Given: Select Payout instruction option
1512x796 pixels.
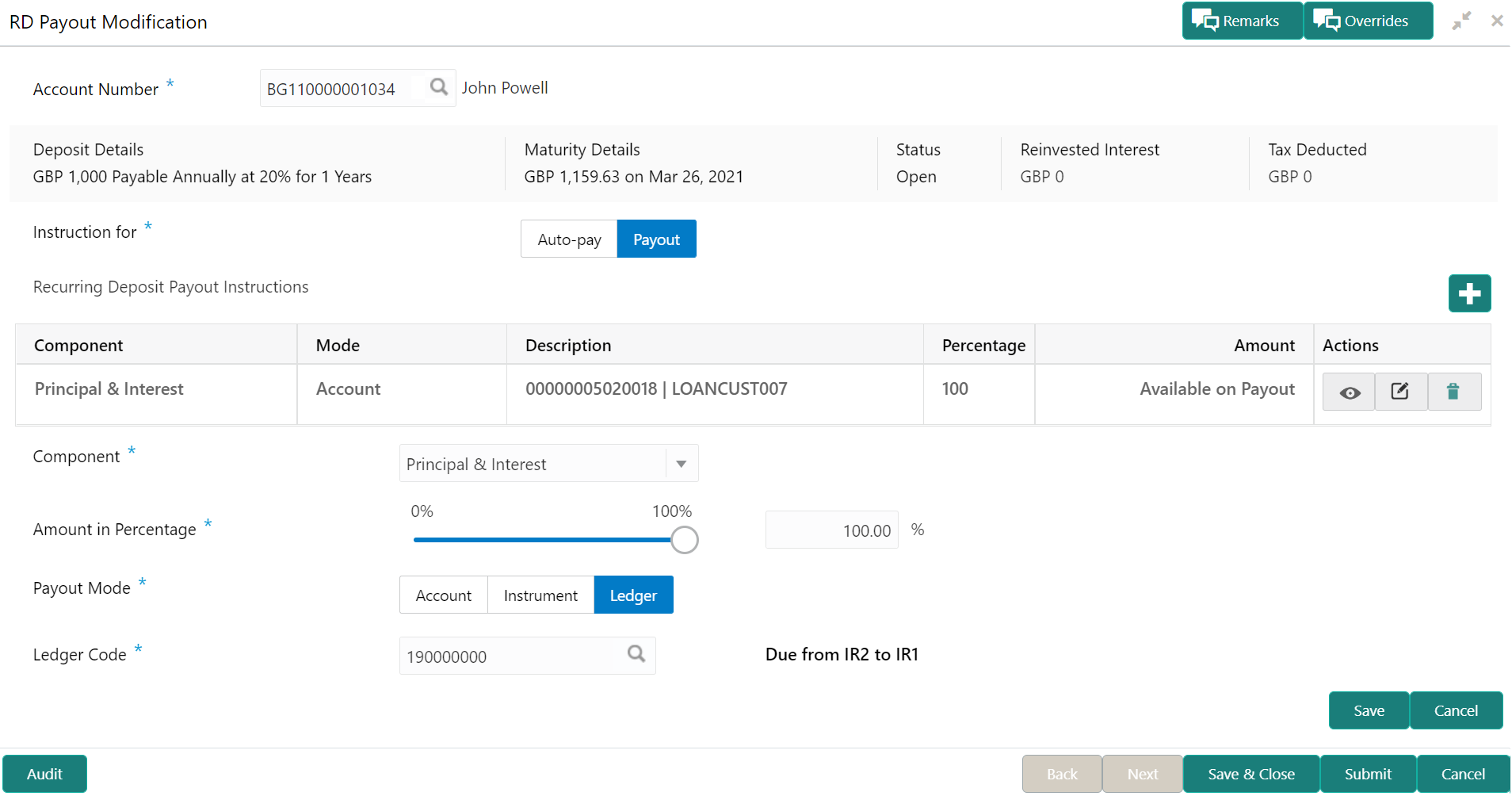Looking at the screenshot, I should click(656, 239).
